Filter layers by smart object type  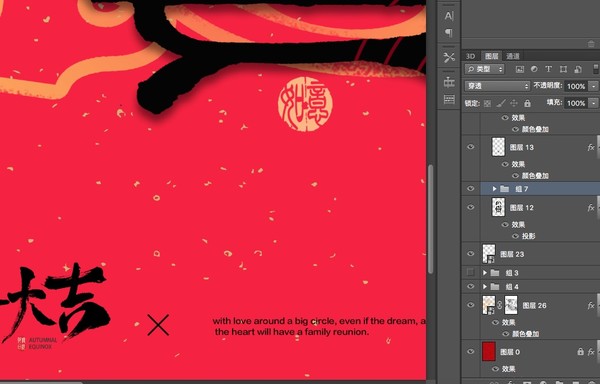pyautogui.click(x=578, y=69)
